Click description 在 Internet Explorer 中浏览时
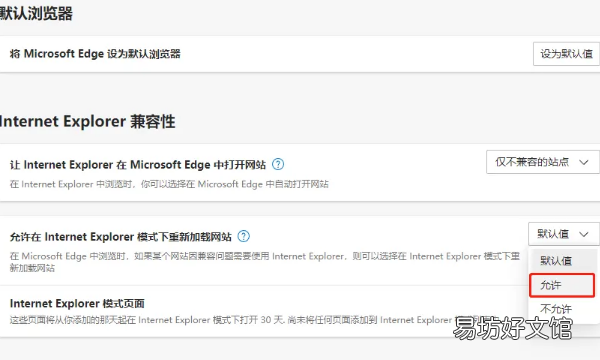Image resolution: width=600 pixels, height=360 pixels. pyautogui.click(x=169, y=184)
